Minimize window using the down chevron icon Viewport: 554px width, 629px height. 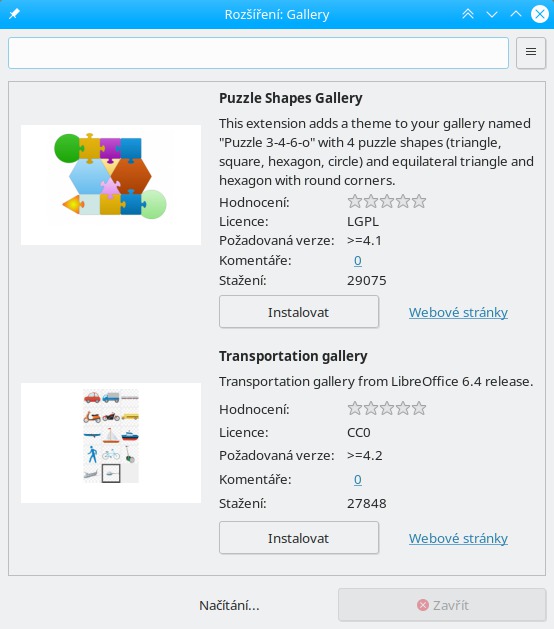492,14
